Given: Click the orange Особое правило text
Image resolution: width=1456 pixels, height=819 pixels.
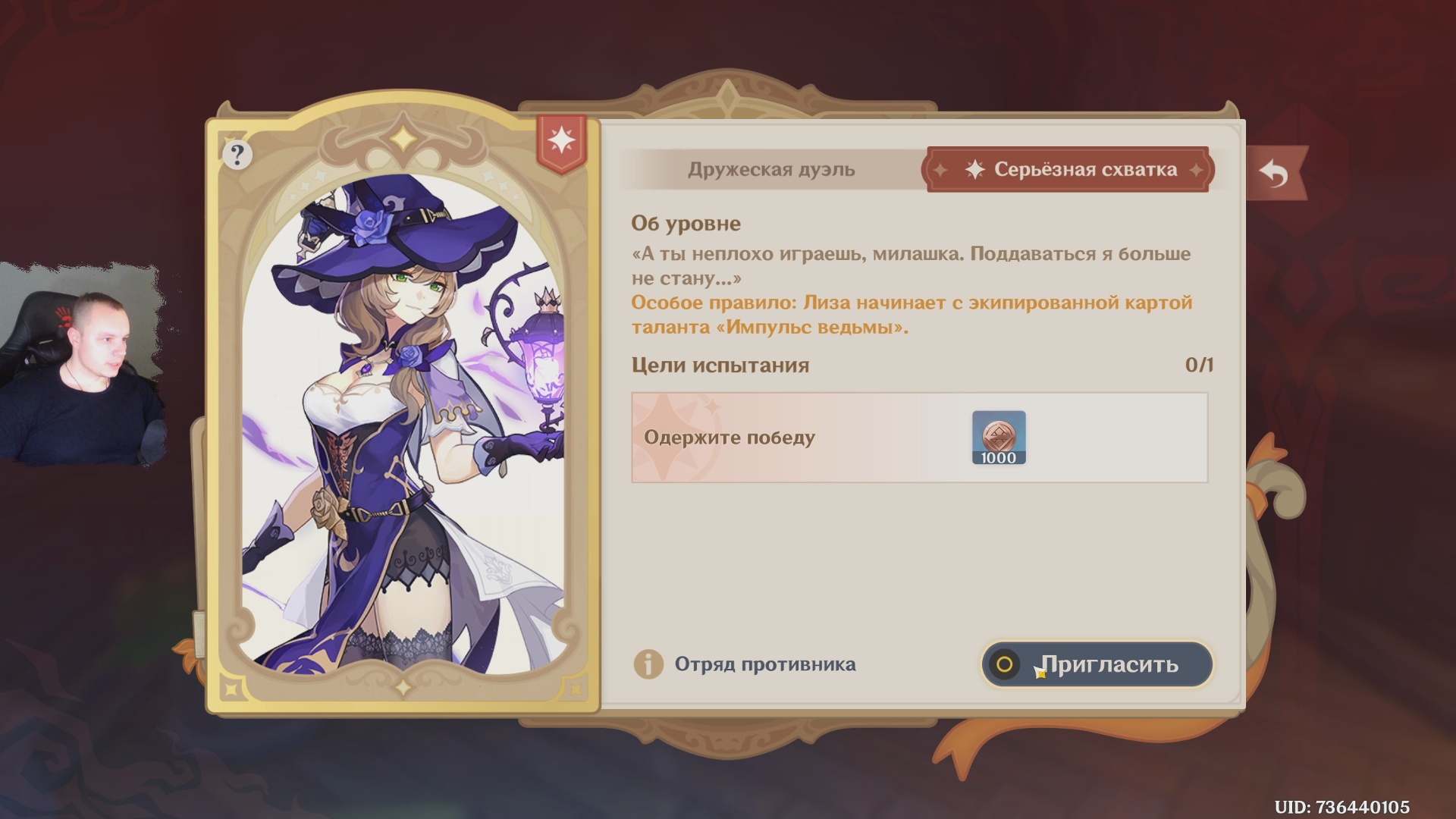Looking at the screenshot, I should tap(912, 315).
